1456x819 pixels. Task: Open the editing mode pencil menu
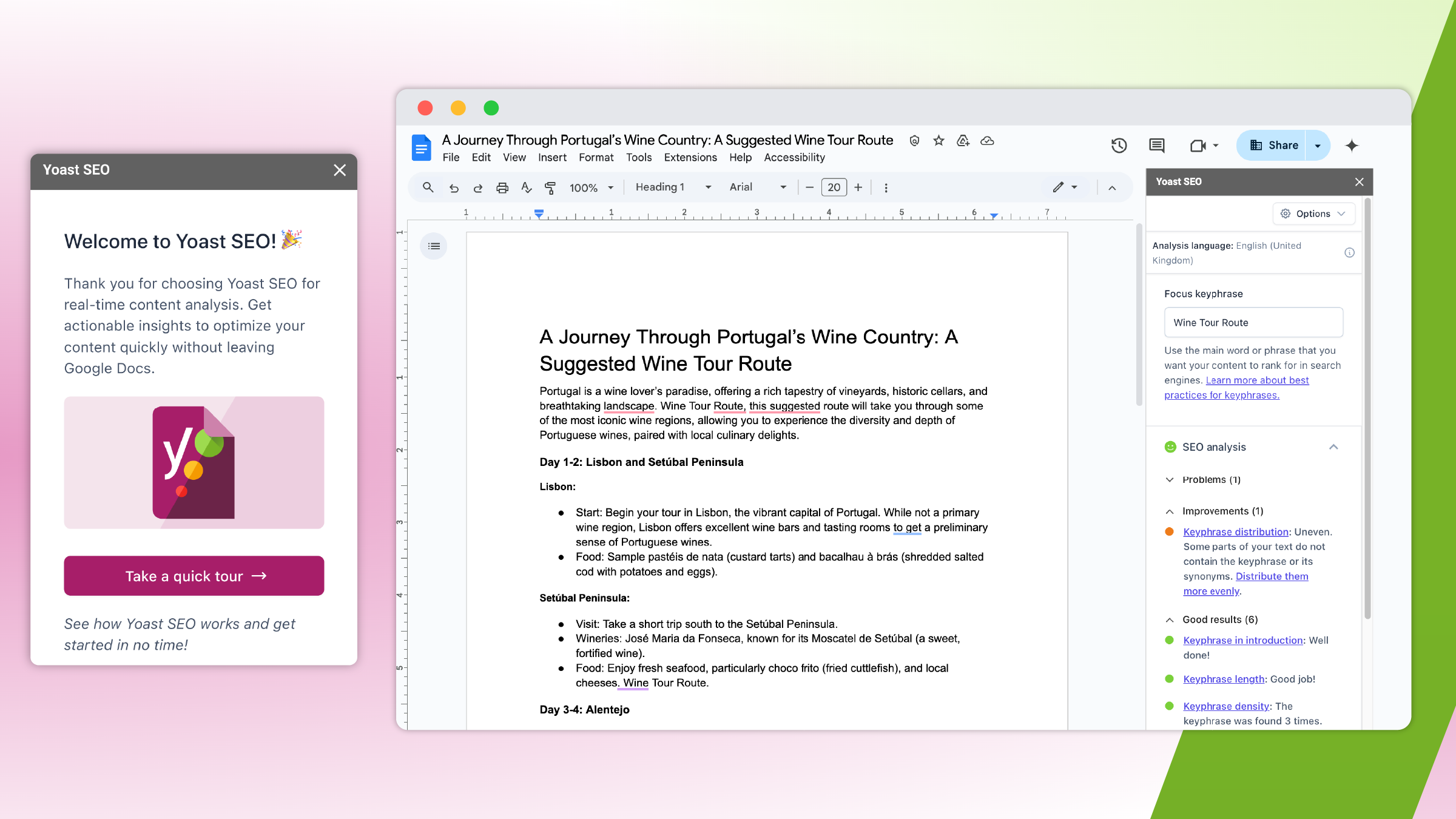(1065, 187)
